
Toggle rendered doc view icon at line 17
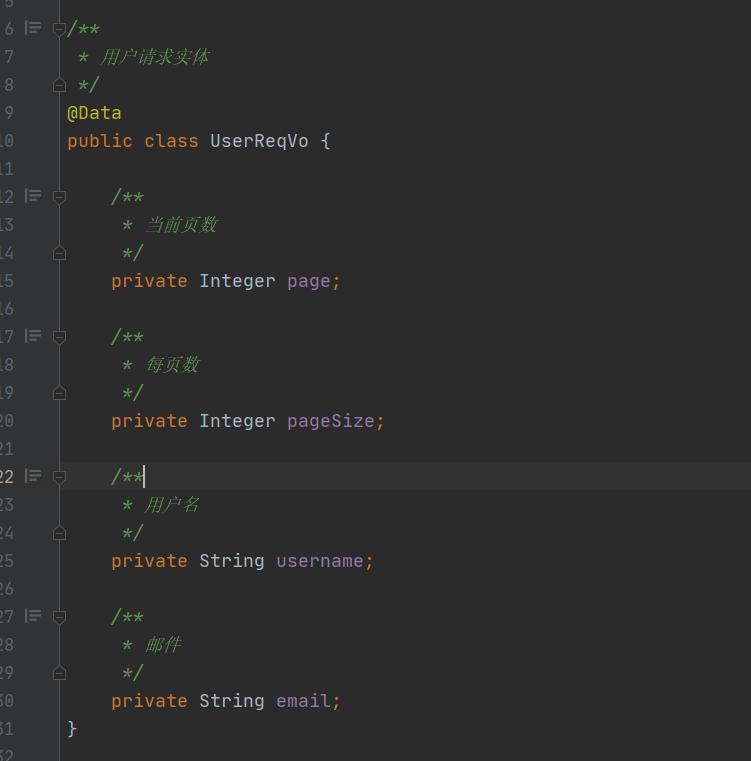33,336
